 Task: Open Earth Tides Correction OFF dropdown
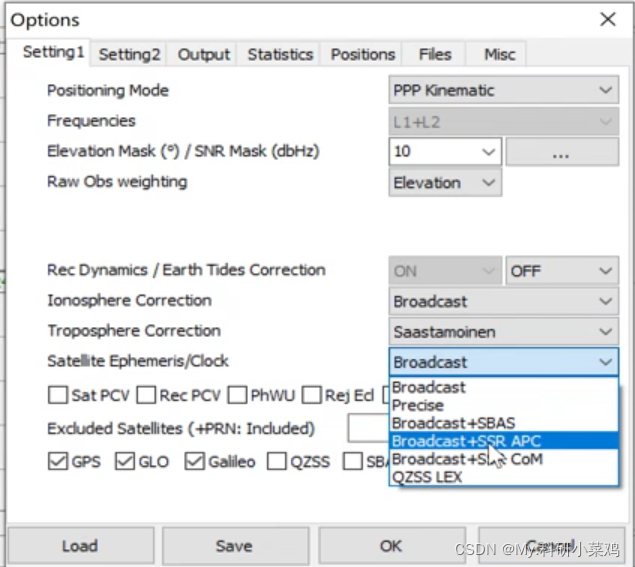coord(562,271)
